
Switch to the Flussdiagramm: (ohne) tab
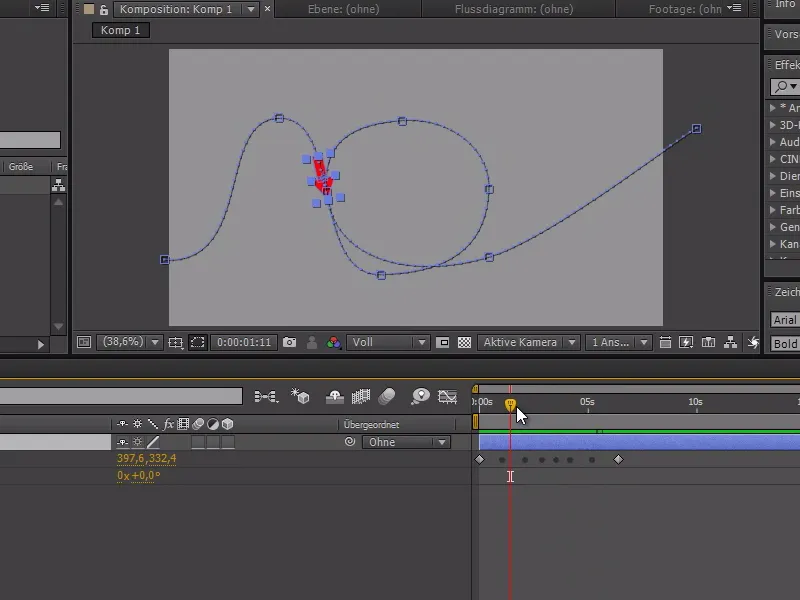tap(514, 9)
